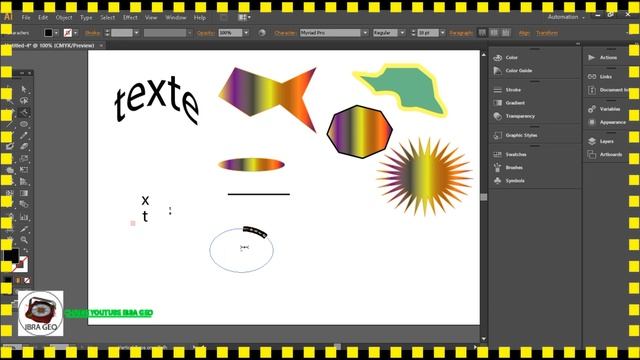Image resolution: width=640 pixels, height=360 pixels.
Task: Open the Object menu
Action: pyautogui.click(x=64, y=18)
